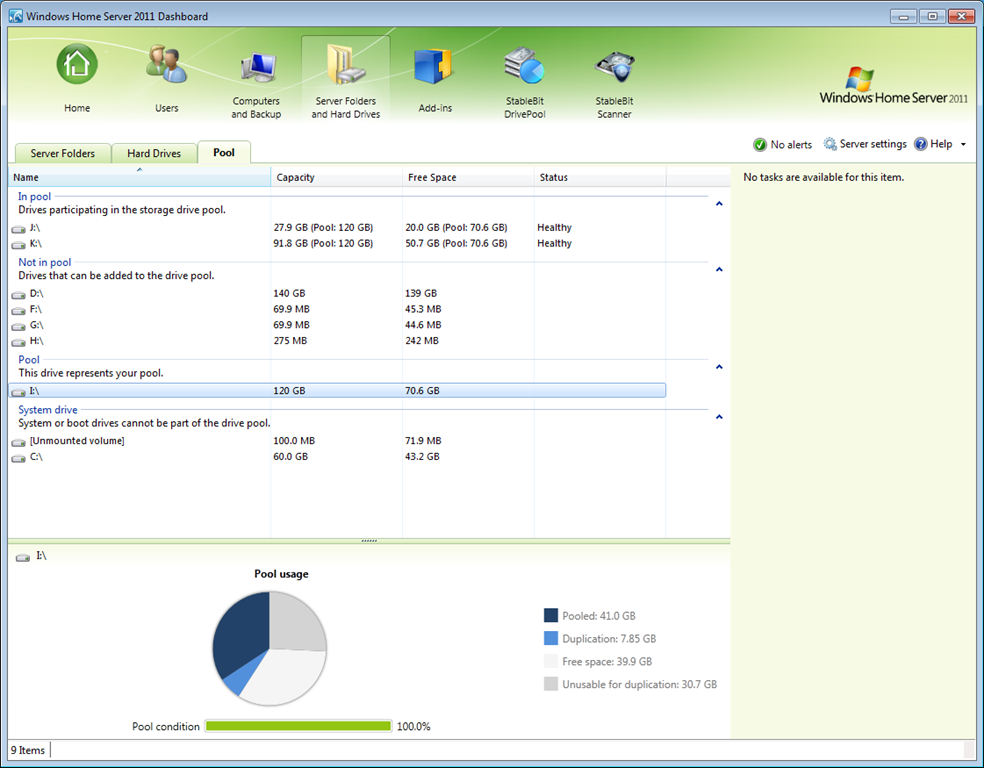Sort by the Capacity column header
The image size is (984, 768).
click(336, 177)
